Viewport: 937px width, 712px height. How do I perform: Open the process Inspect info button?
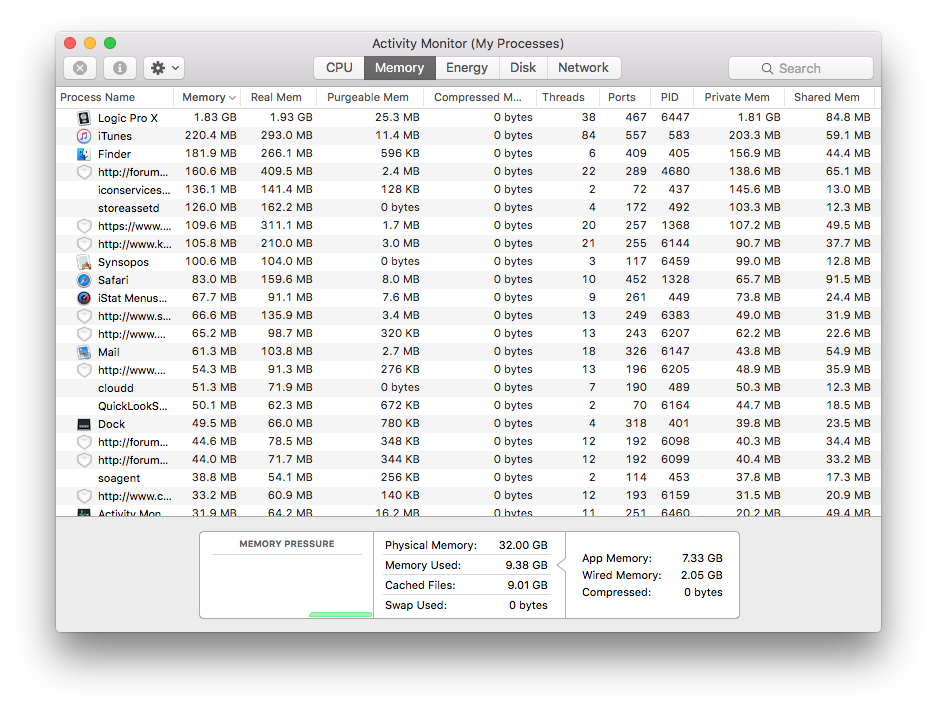tap(120, 68)
